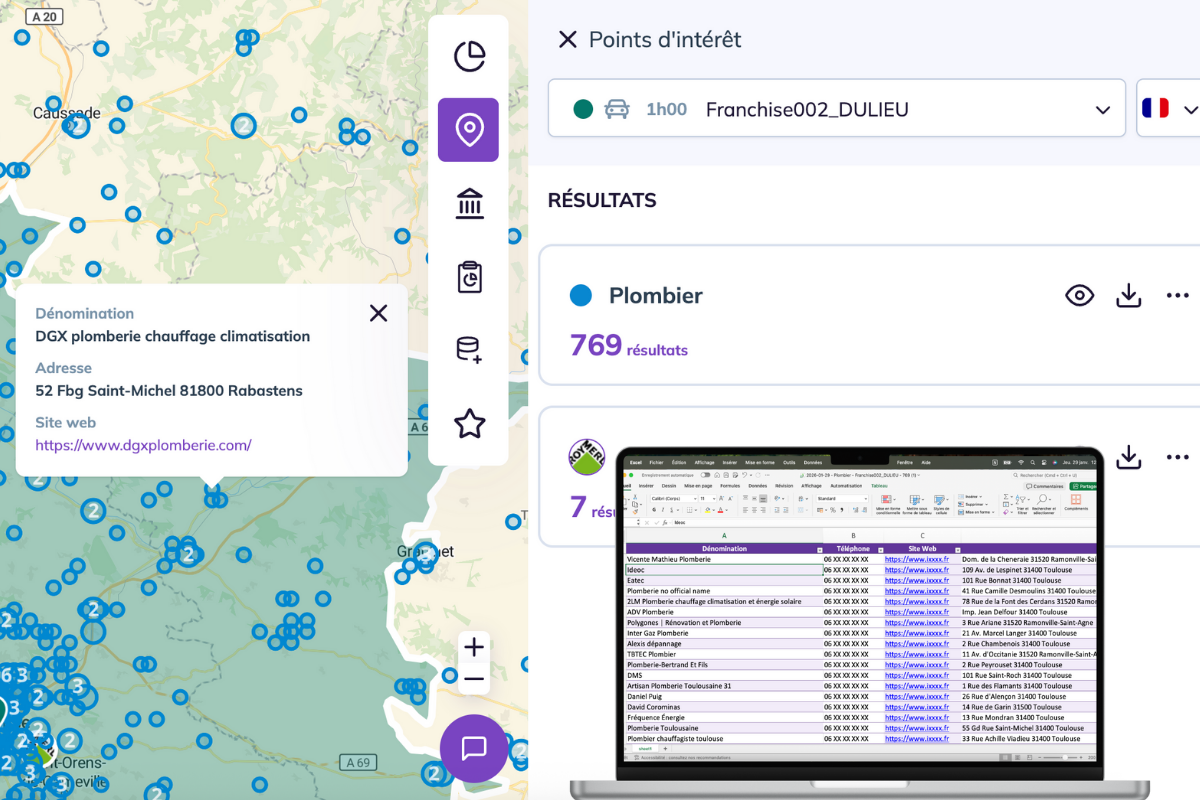This screenshot has height=800, width=1200.
Task: Open favorites via the star icon
Action: pyautogui.click(x=469, y=424)
